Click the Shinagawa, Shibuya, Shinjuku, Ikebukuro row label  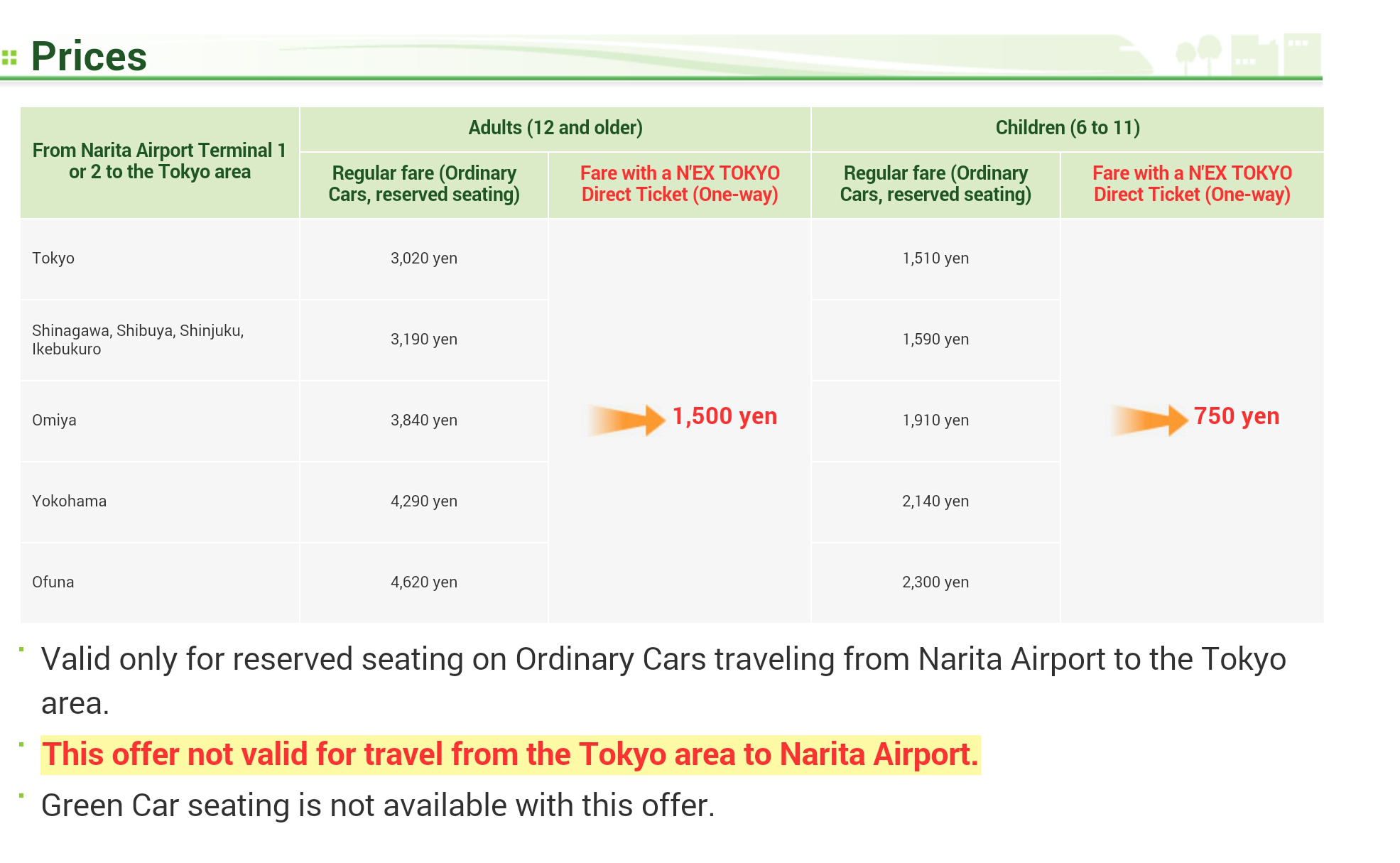pyautogui.click(x=138, y=340)
